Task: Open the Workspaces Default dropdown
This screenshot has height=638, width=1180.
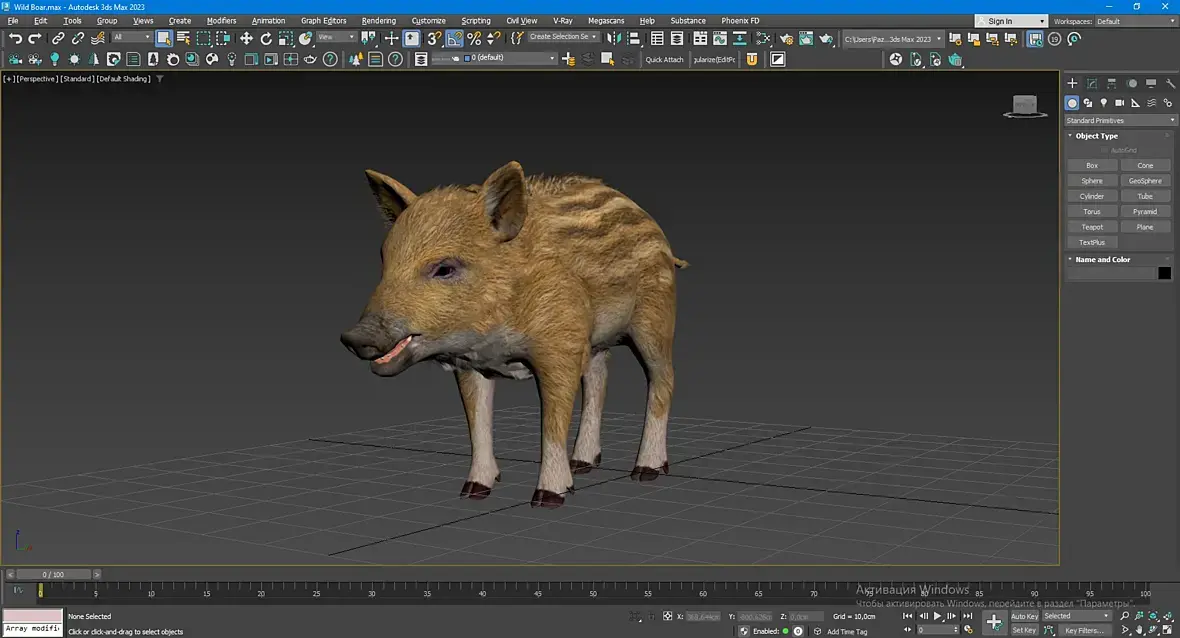Action: (1135, 21)
